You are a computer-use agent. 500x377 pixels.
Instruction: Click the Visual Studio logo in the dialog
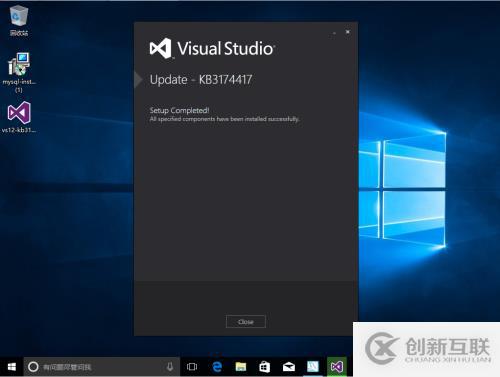pyautogui.click(x=160, y=49)
